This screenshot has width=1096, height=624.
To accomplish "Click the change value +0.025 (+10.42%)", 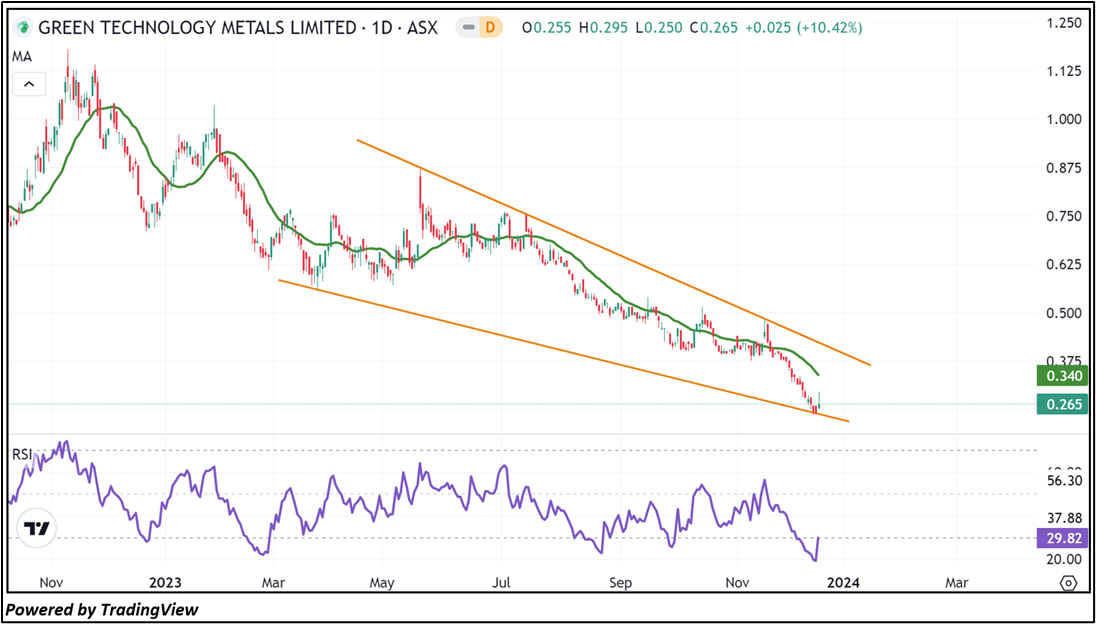I will [803, 28].
